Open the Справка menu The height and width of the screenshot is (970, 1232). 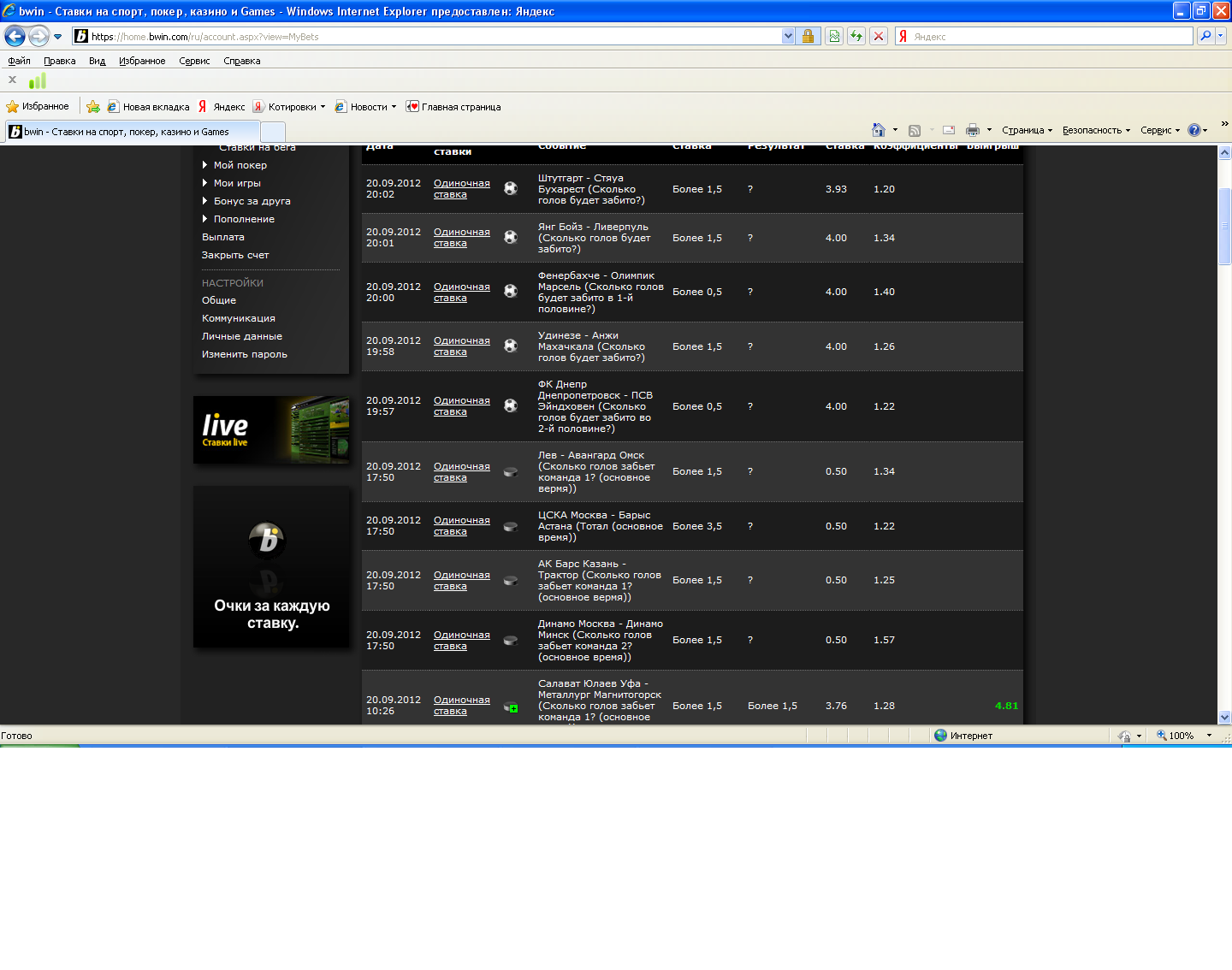pyautogui.click(x=242, y=61)
